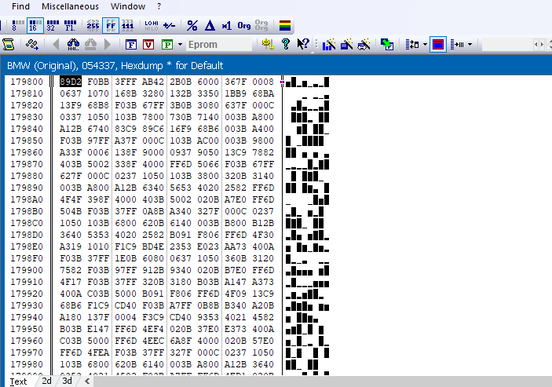Screen dimensions: 552x387
Task: Click the tab scroll left arrow
Action: click(x=87, y=381)
